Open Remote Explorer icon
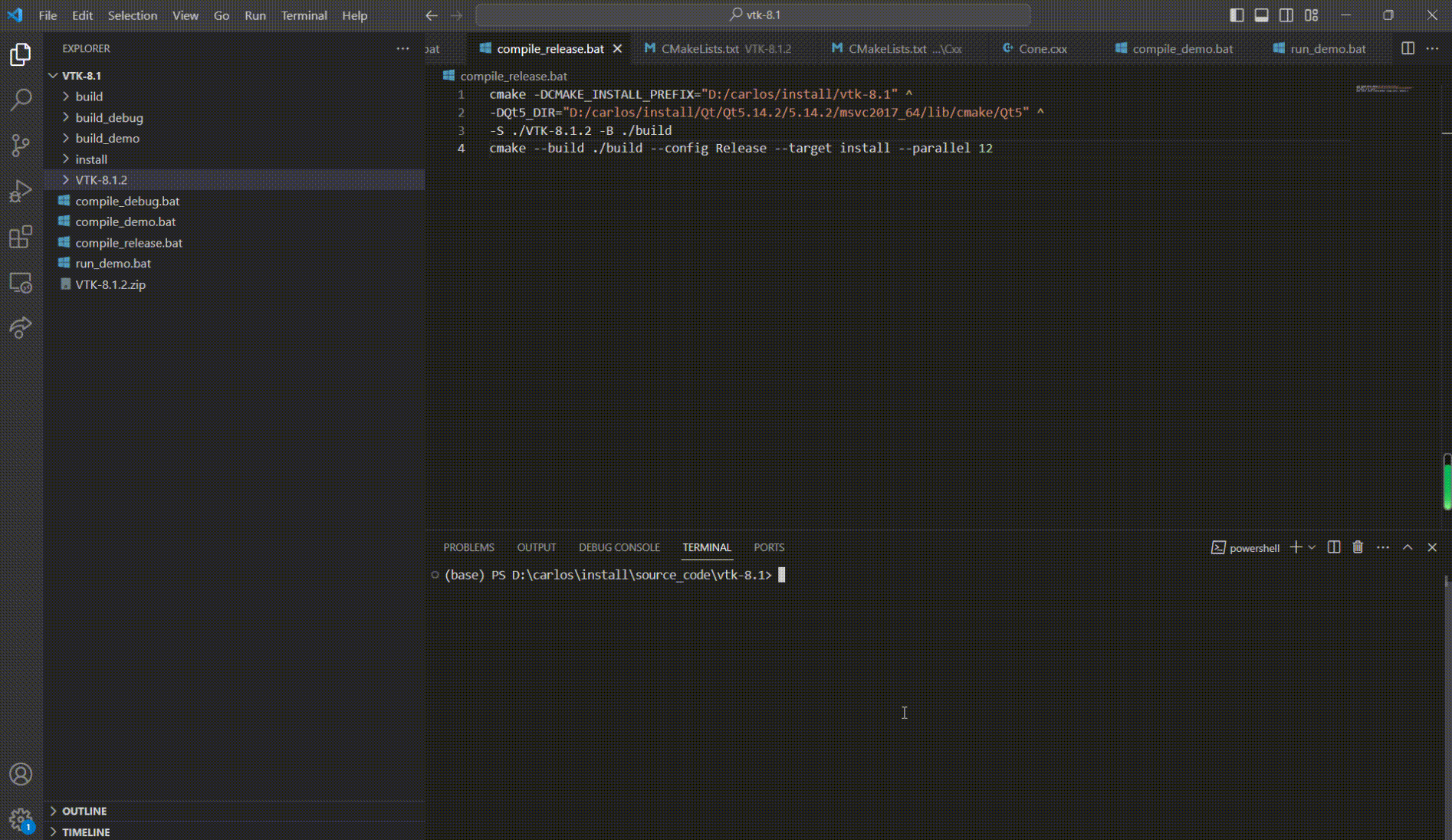 point(21,283)
